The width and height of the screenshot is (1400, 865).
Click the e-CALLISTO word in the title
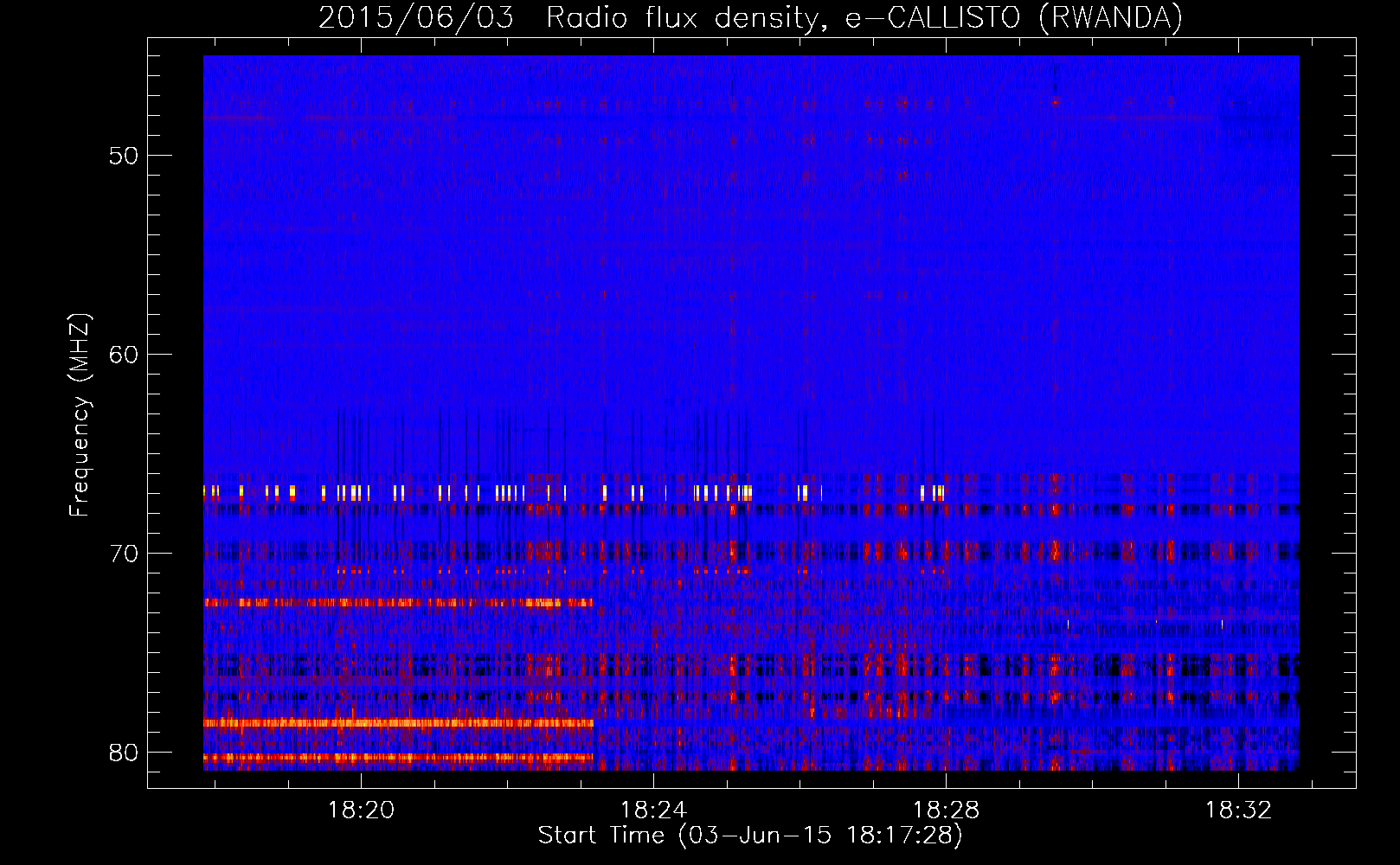point(933,18)
